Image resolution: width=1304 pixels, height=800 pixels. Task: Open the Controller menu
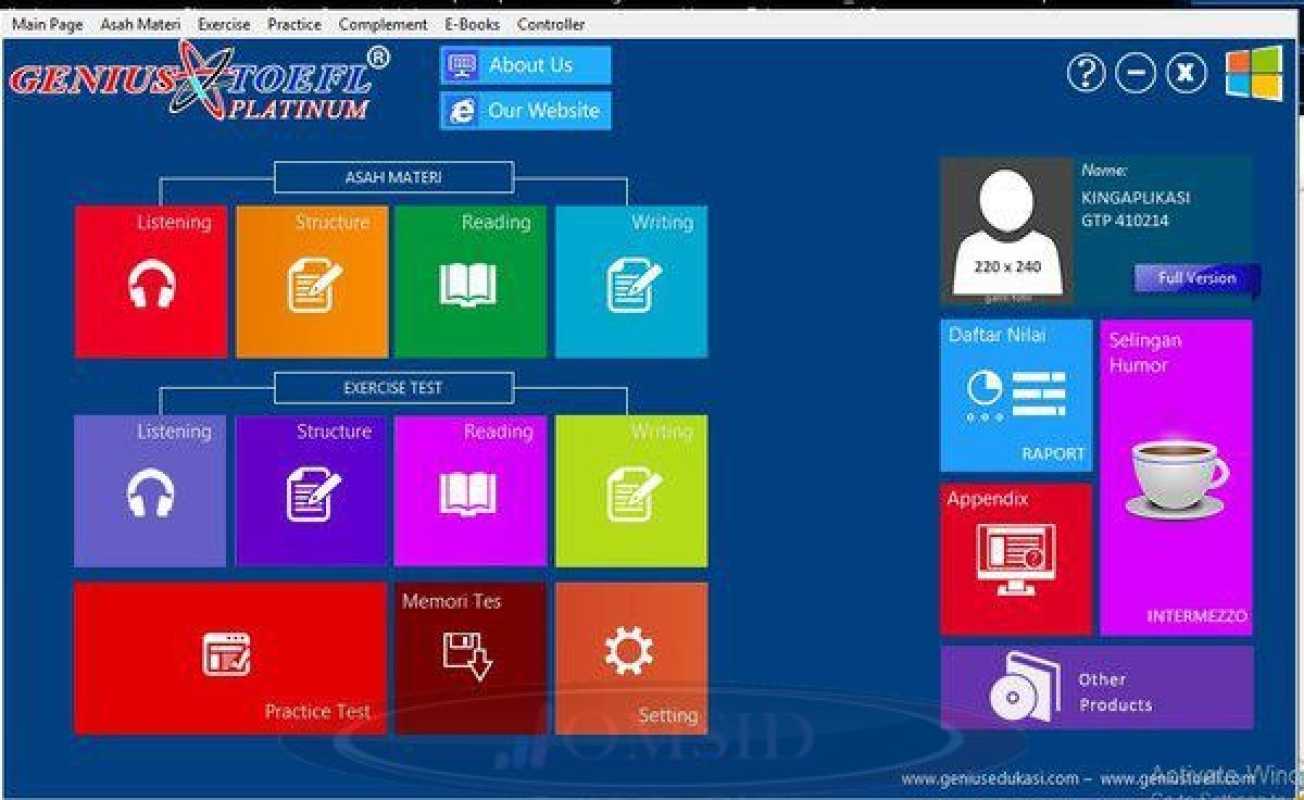click(551, 24)
